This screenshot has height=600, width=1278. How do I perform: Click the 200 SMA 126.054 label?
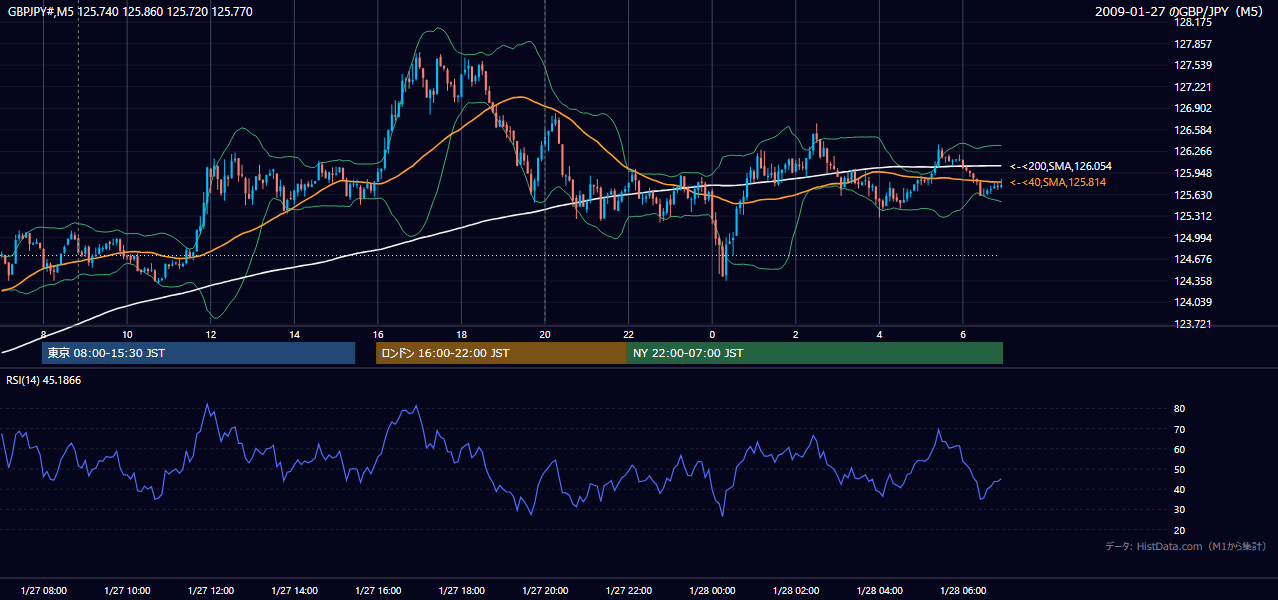[x=1061, y=166]
